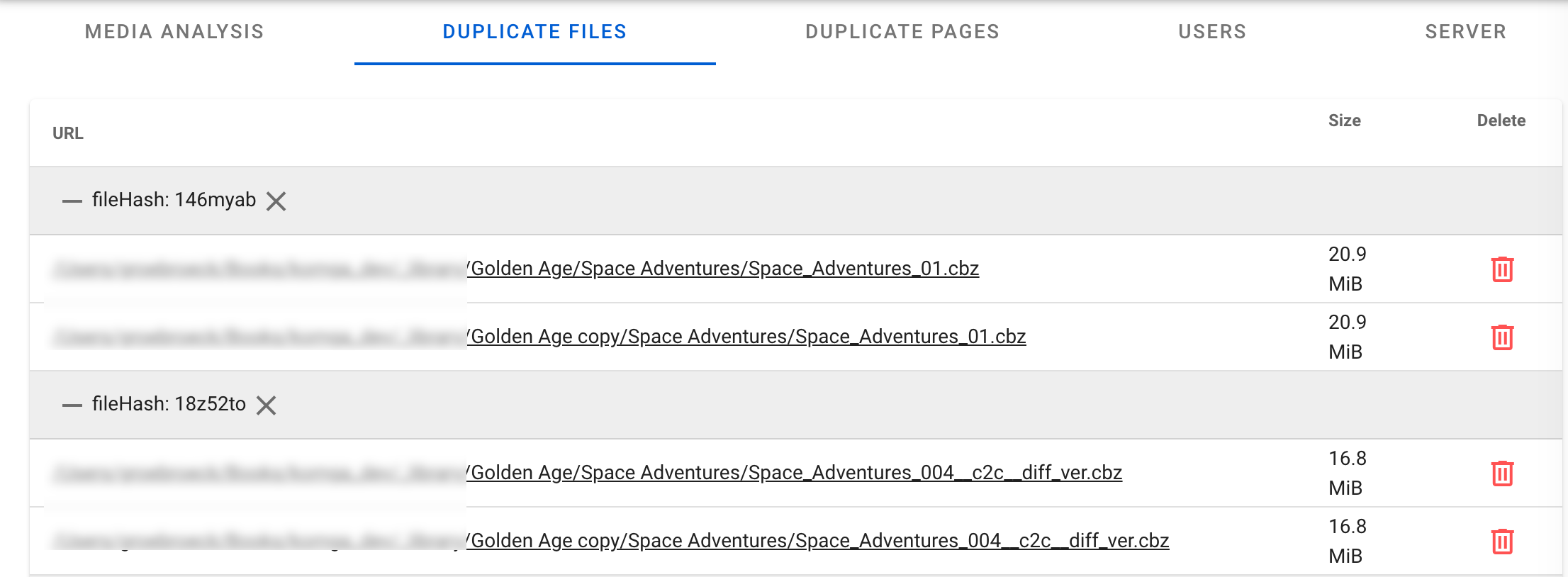Open Space_Adventures_004 copy in Golden Age copy
The height and width of the screenshot is (577, 1568).
tap(819, 540)
